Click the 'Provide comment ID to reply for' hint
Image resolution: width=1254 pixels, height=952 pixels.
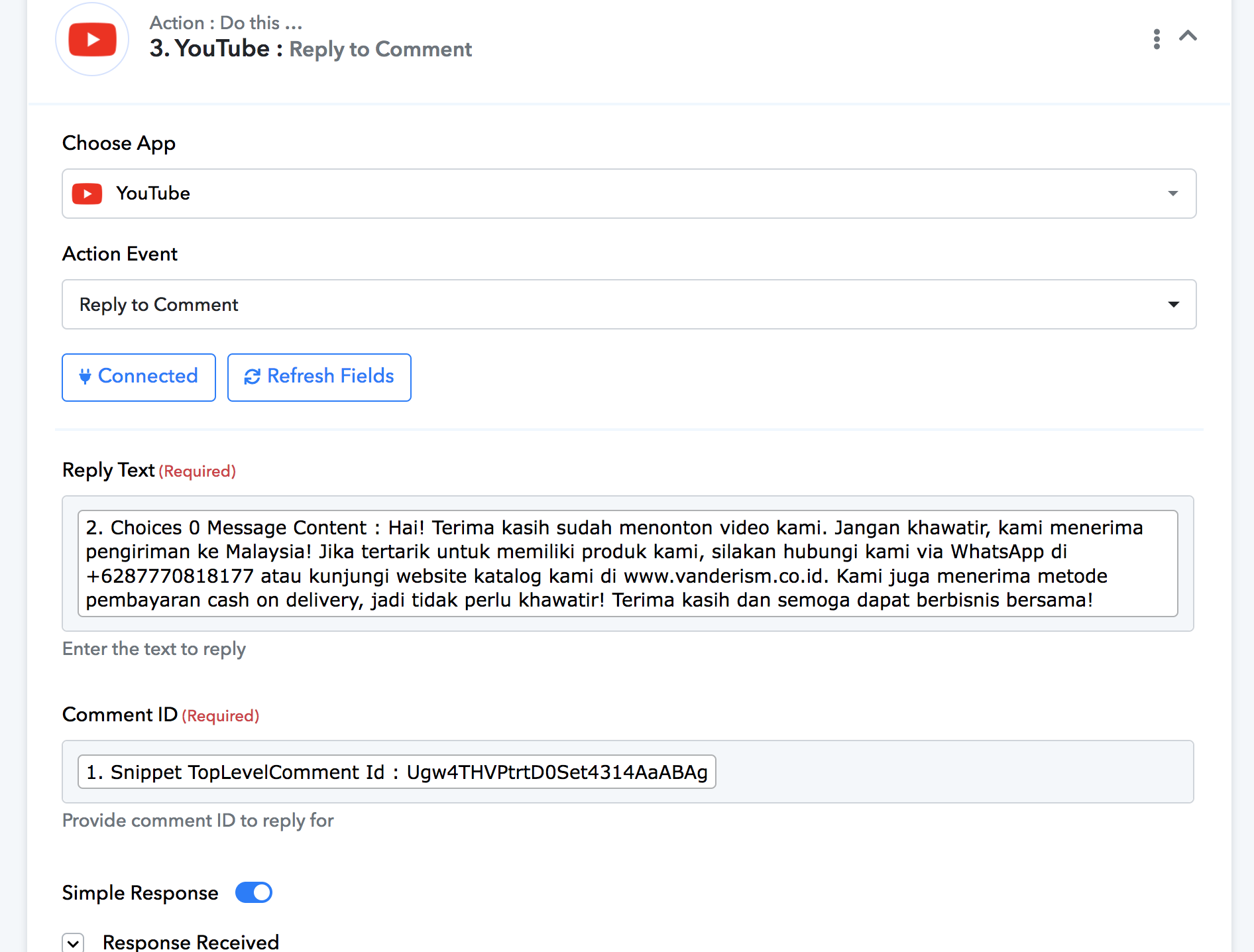(198, 821)
